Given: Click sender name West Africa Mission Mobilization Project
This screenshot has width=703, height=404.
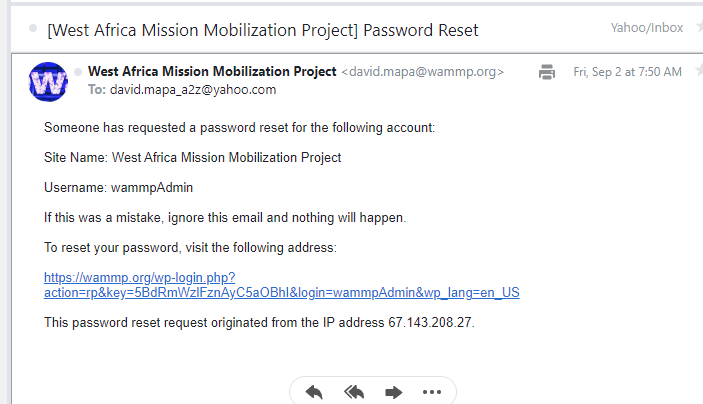Looking at the screenshot, I should pos(212,72).
